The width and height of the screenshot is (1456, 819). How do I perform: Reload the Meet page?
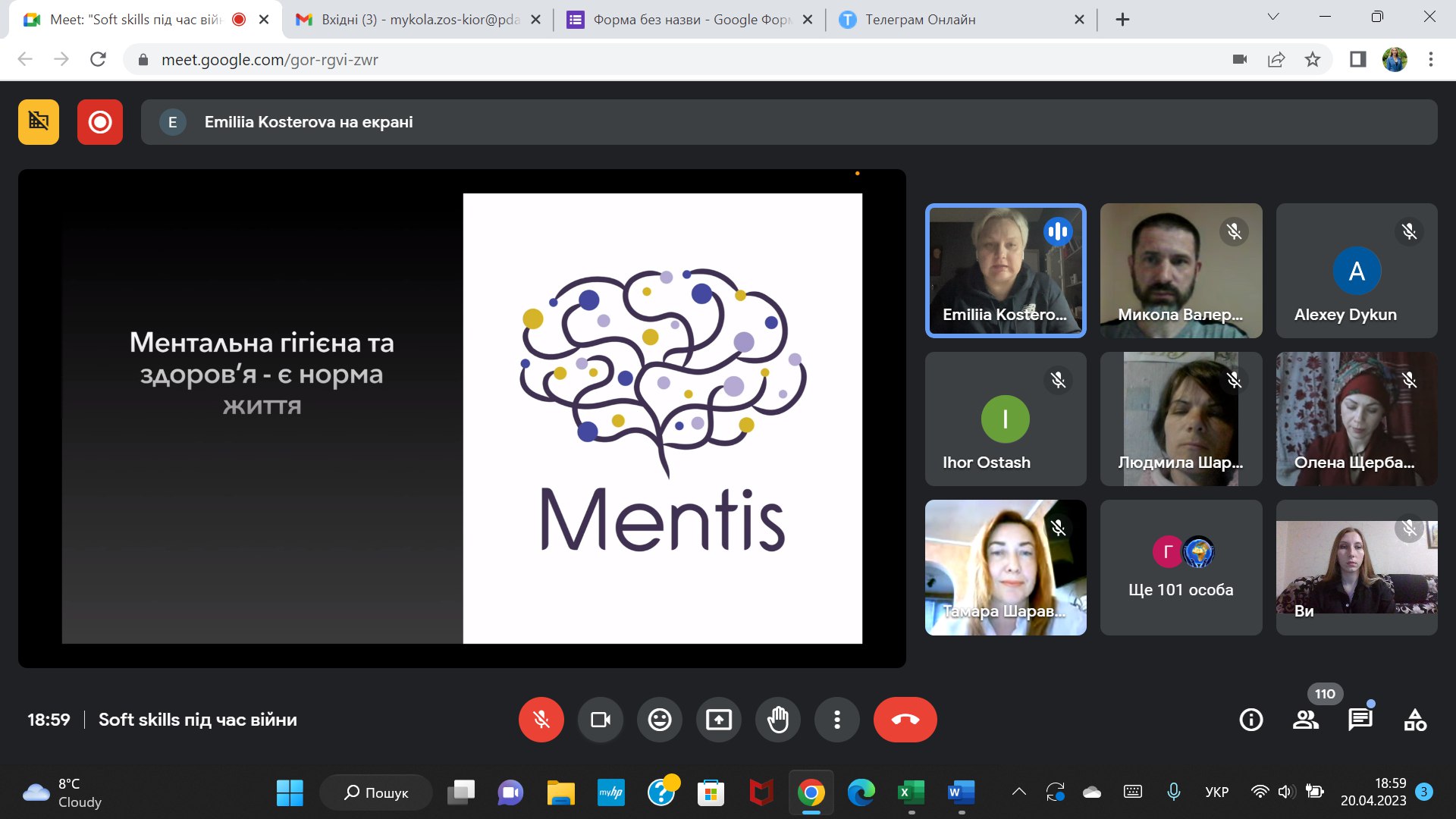pos(98,59)
